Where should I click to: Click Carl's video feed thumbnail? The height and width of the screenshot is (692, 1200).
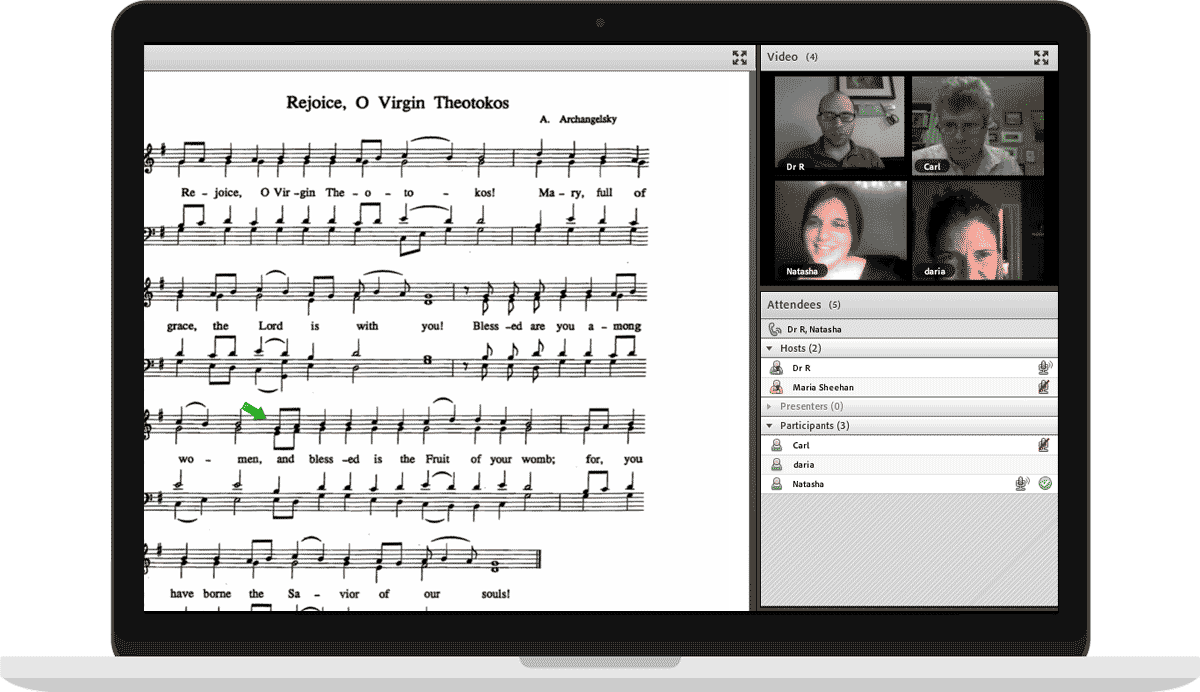(x=977, y=125)
